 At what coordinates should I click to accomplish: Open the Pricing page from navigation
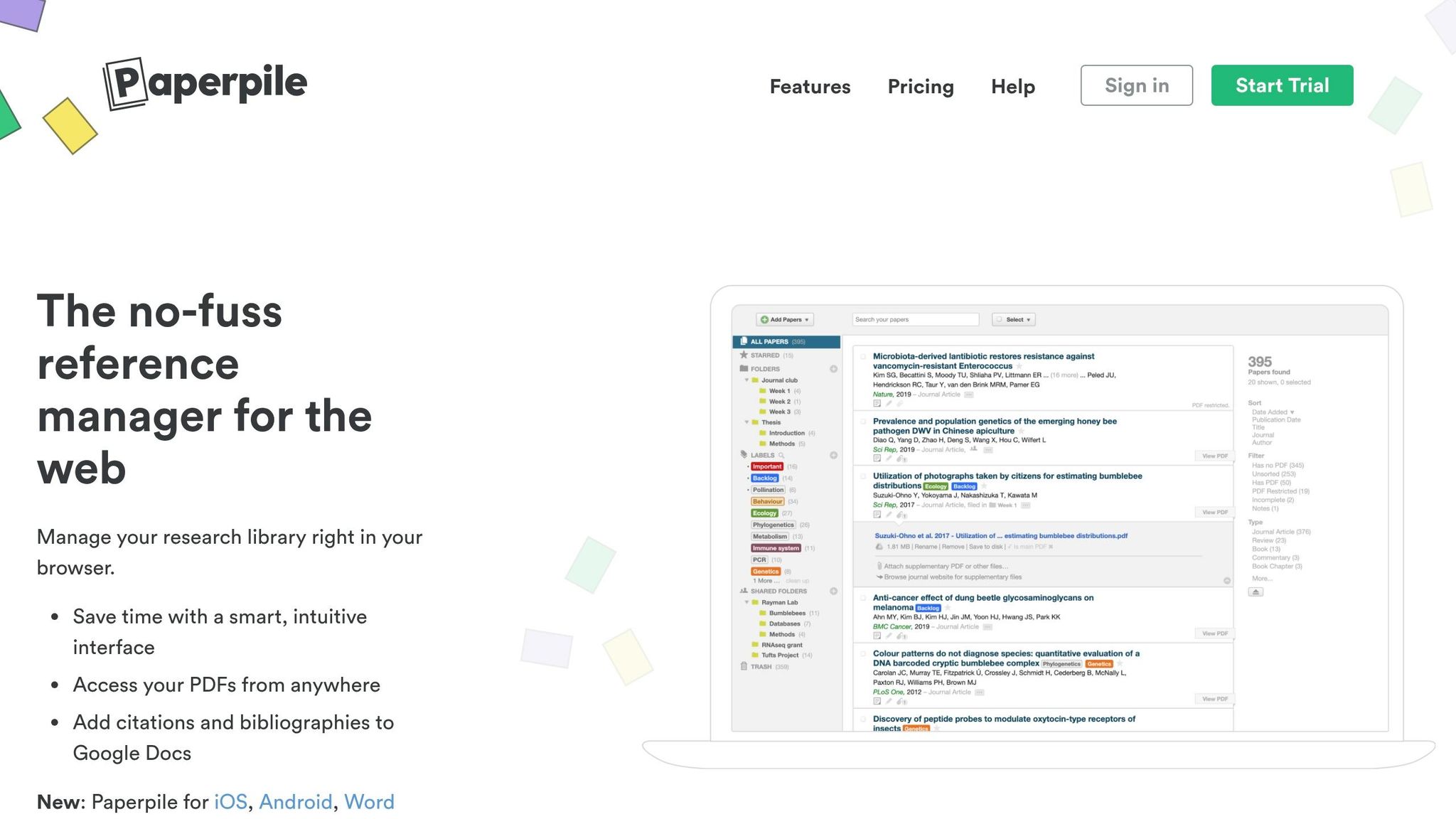[920, 87]
